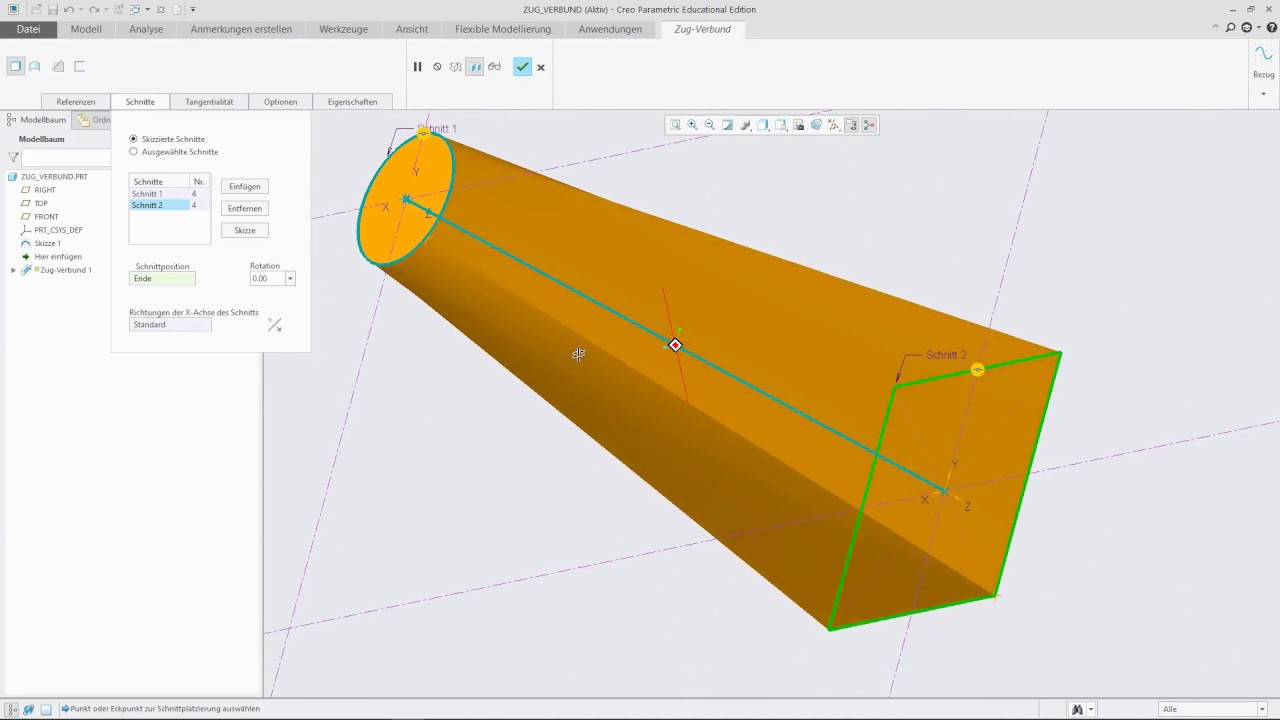
Task: Select the surface blend option icon
Action: pos(35,67)
